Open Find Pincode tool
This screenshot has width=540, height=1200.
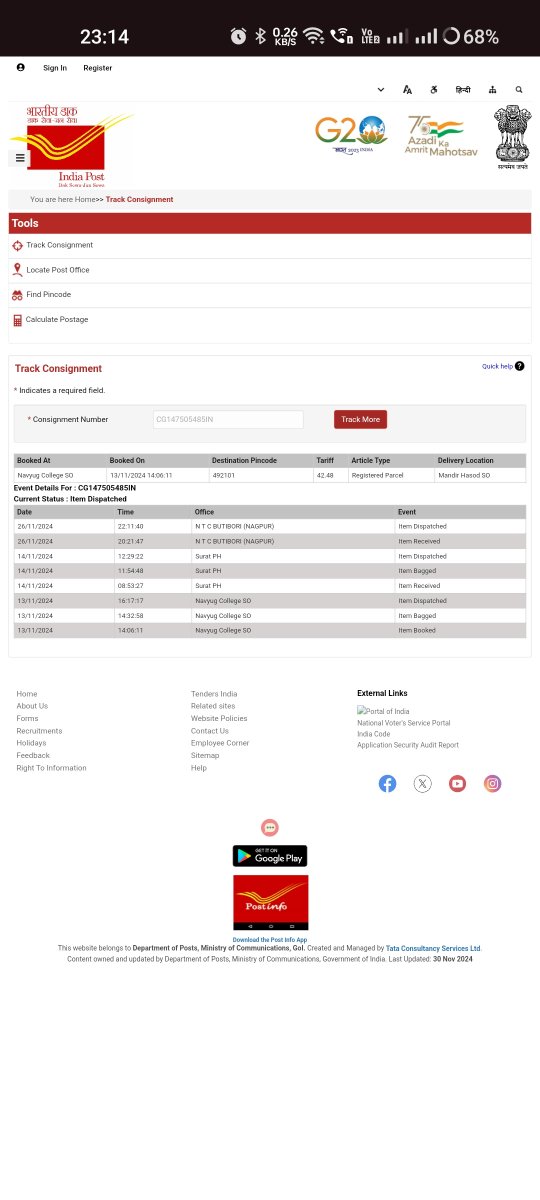click(48, 295)
